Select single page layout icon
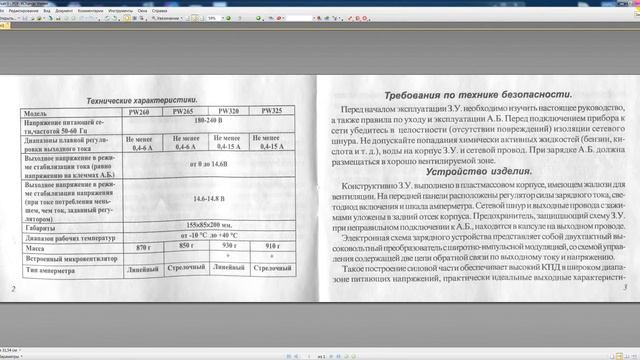This screenshot has height=360, width=640. 612,356
